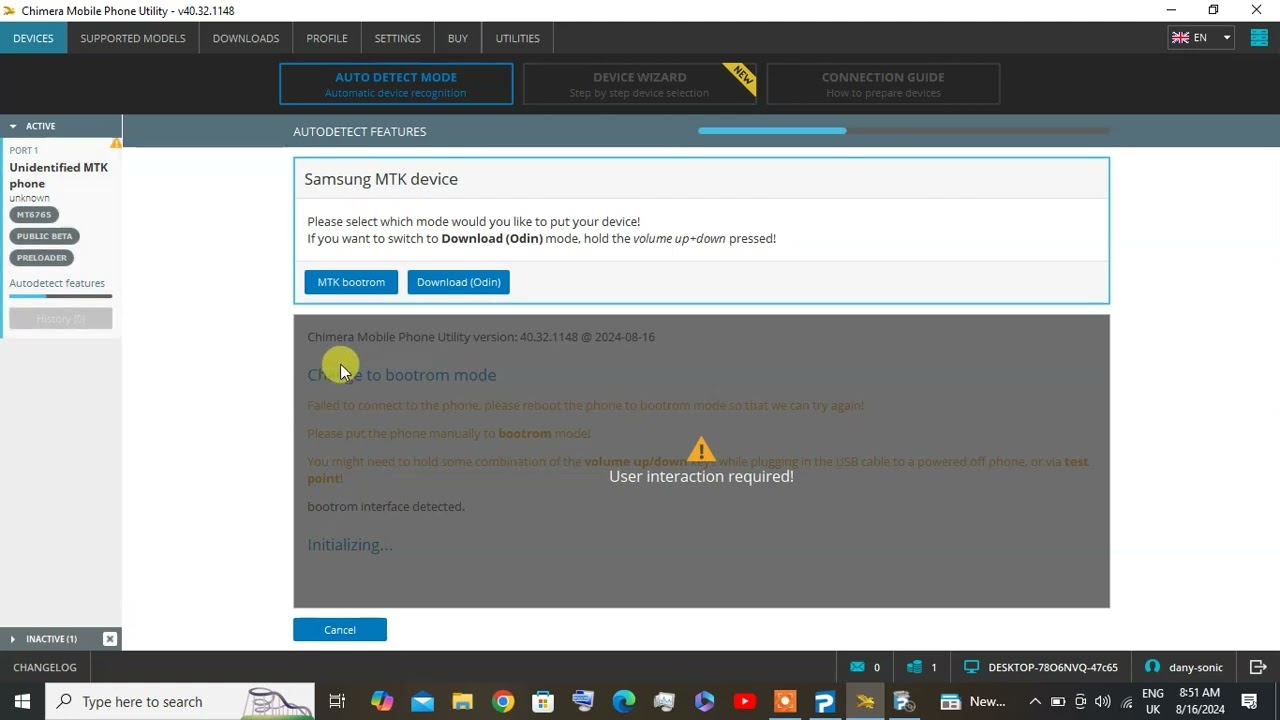Image resolution: width=1280 pixels, height=720 pixels.
Task: Switch to SUPPORTED MODELS tab
Action: [133, 38]
